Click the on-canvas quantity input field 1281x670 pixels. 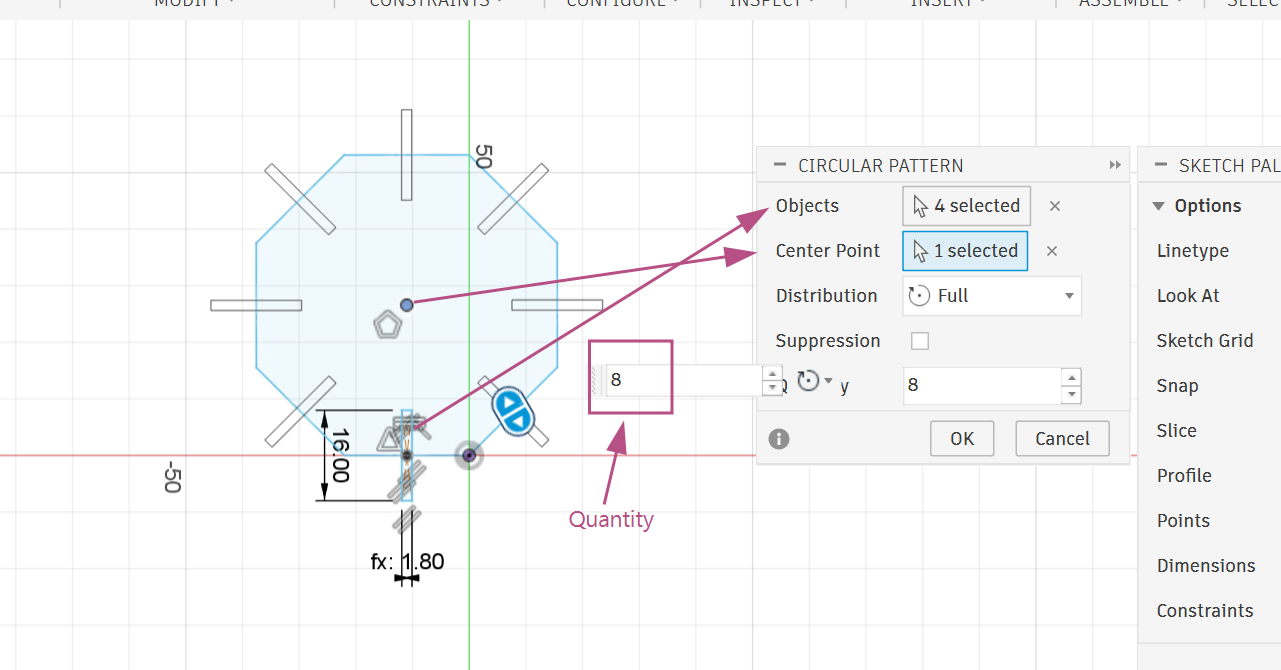pyautogui.click(x=682, y=380)
